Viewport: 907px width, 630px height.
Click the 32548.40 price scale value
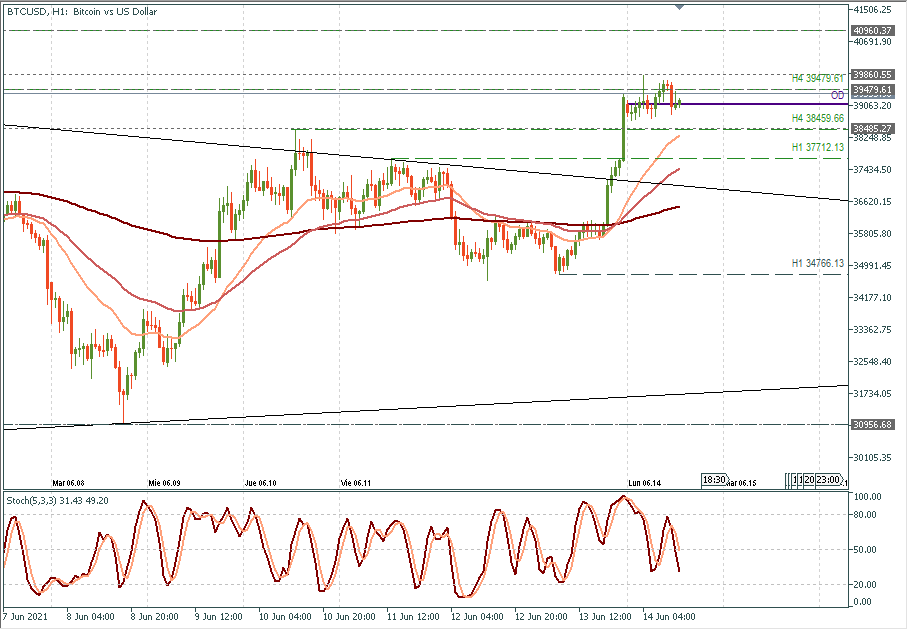[x=872, y=362]
